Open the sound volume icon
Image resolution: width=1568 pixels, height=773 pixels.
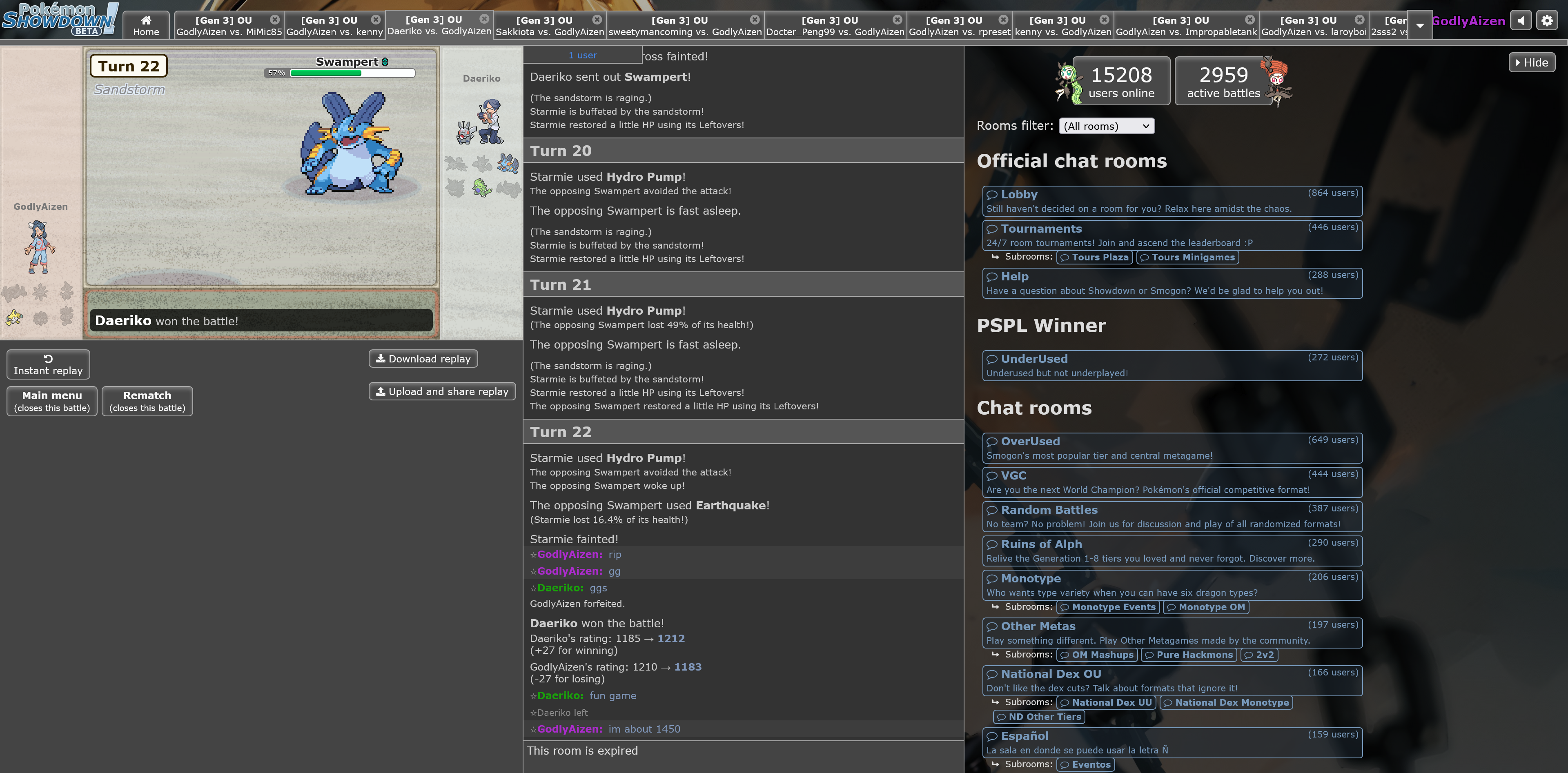point(1521,21)
